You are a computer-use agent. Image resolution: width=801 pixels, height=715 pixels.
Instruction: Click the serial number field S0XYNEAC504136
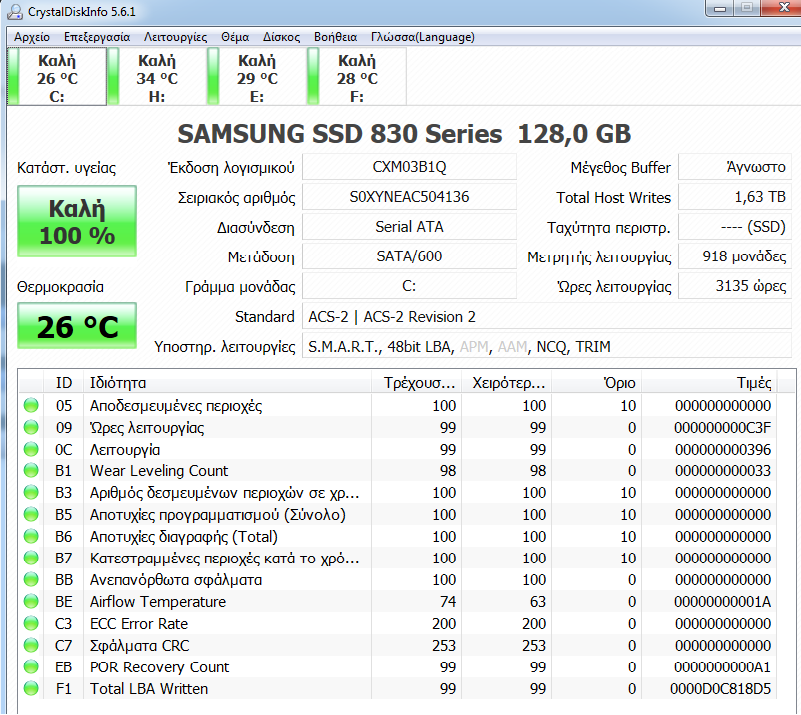tap(409, 197)
